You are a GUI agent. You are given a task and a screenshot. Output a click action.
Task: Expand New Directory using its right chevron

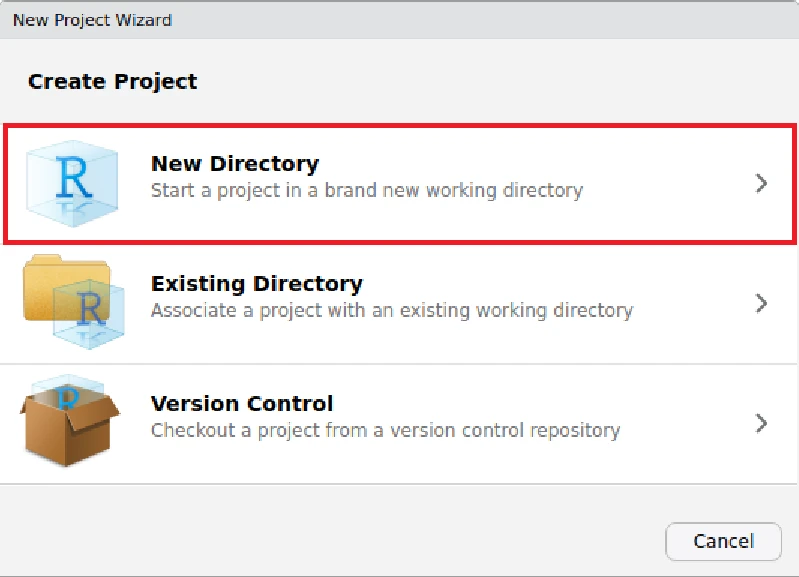pos(761,183)
